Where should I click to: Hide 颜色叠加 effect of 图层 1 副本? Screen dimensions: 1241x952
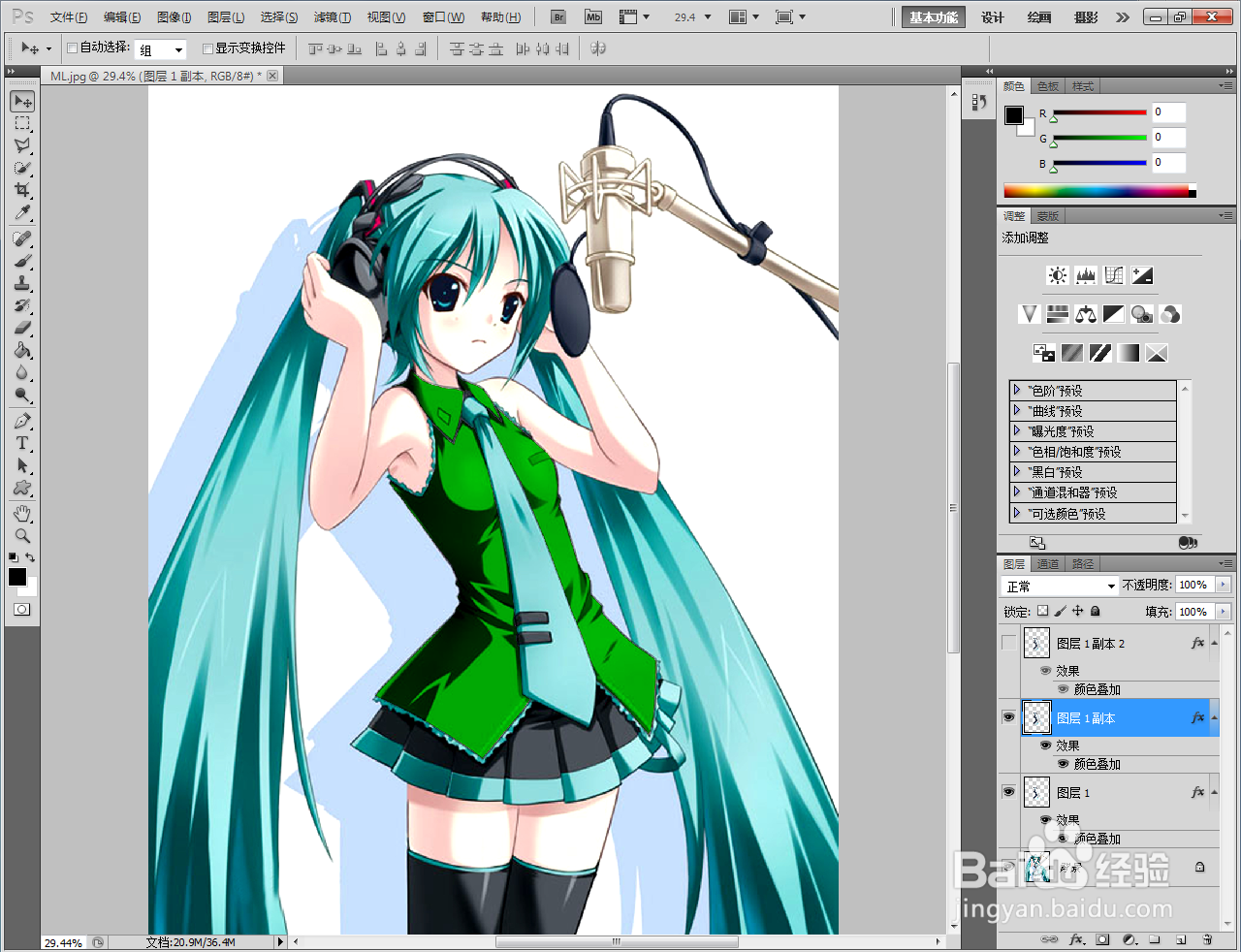(x=1063, y=764)
